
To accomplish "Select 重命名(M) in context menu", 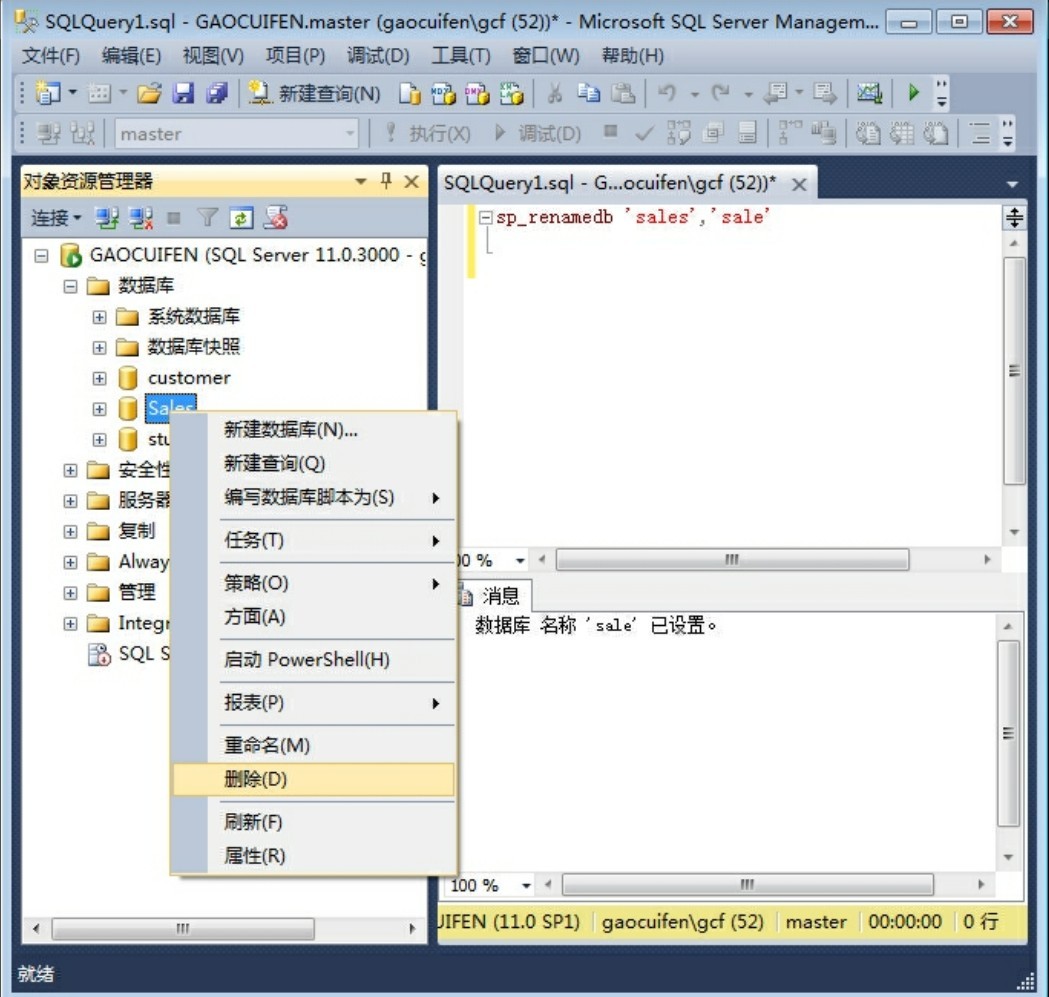I will tap(313, 745).
